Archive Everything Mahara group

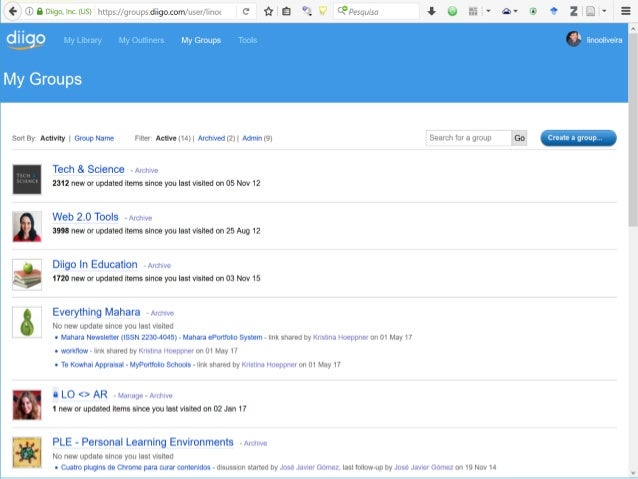[162, 313]
